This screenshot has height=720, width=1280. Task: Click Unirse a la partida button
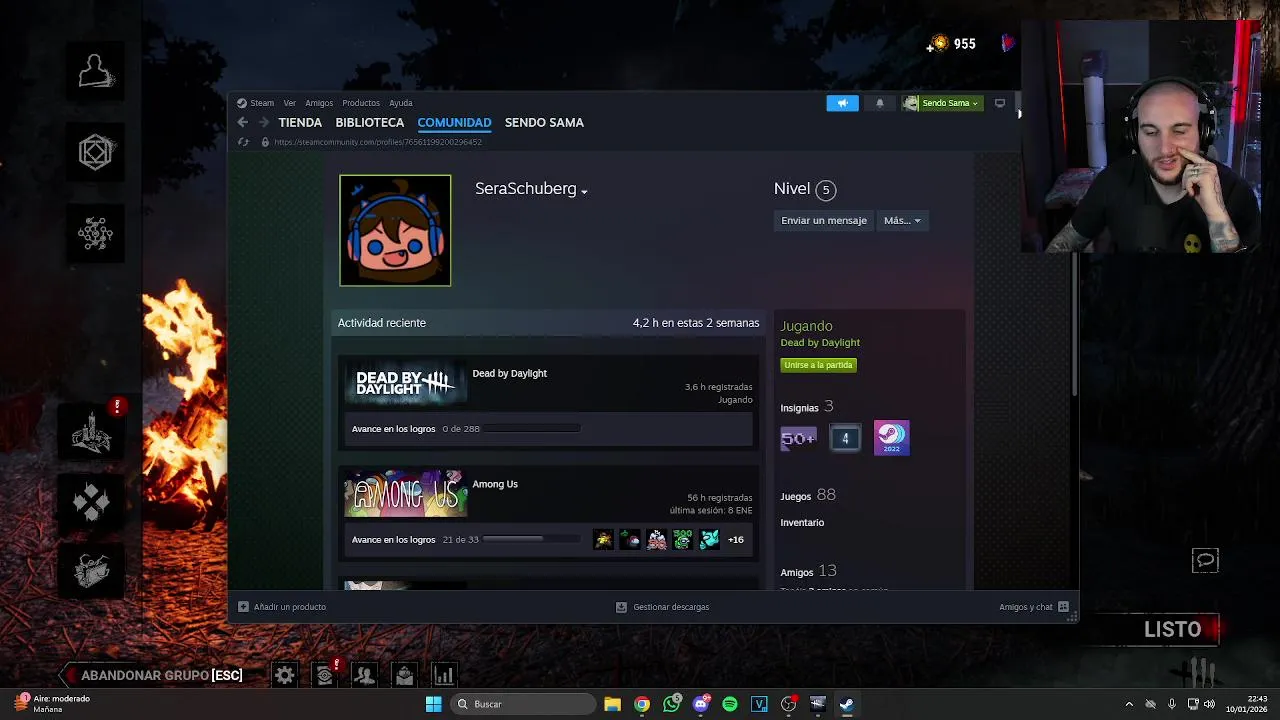click(818, 365)
